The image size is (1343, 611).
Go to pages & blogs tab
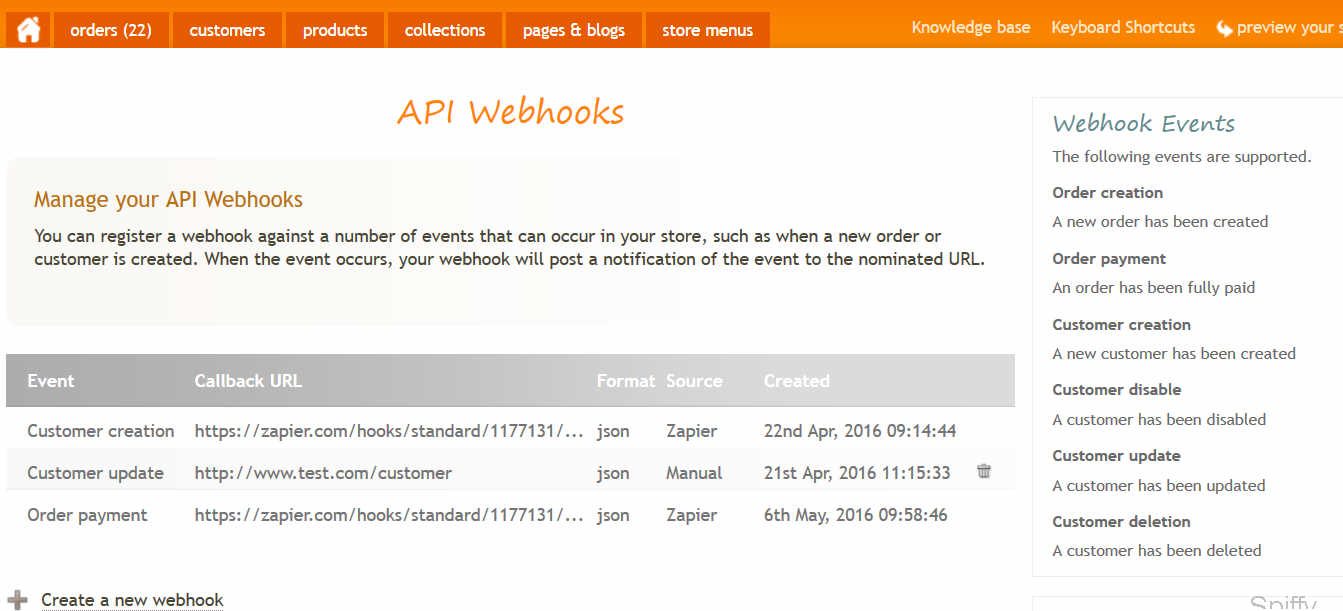point(573,30)
